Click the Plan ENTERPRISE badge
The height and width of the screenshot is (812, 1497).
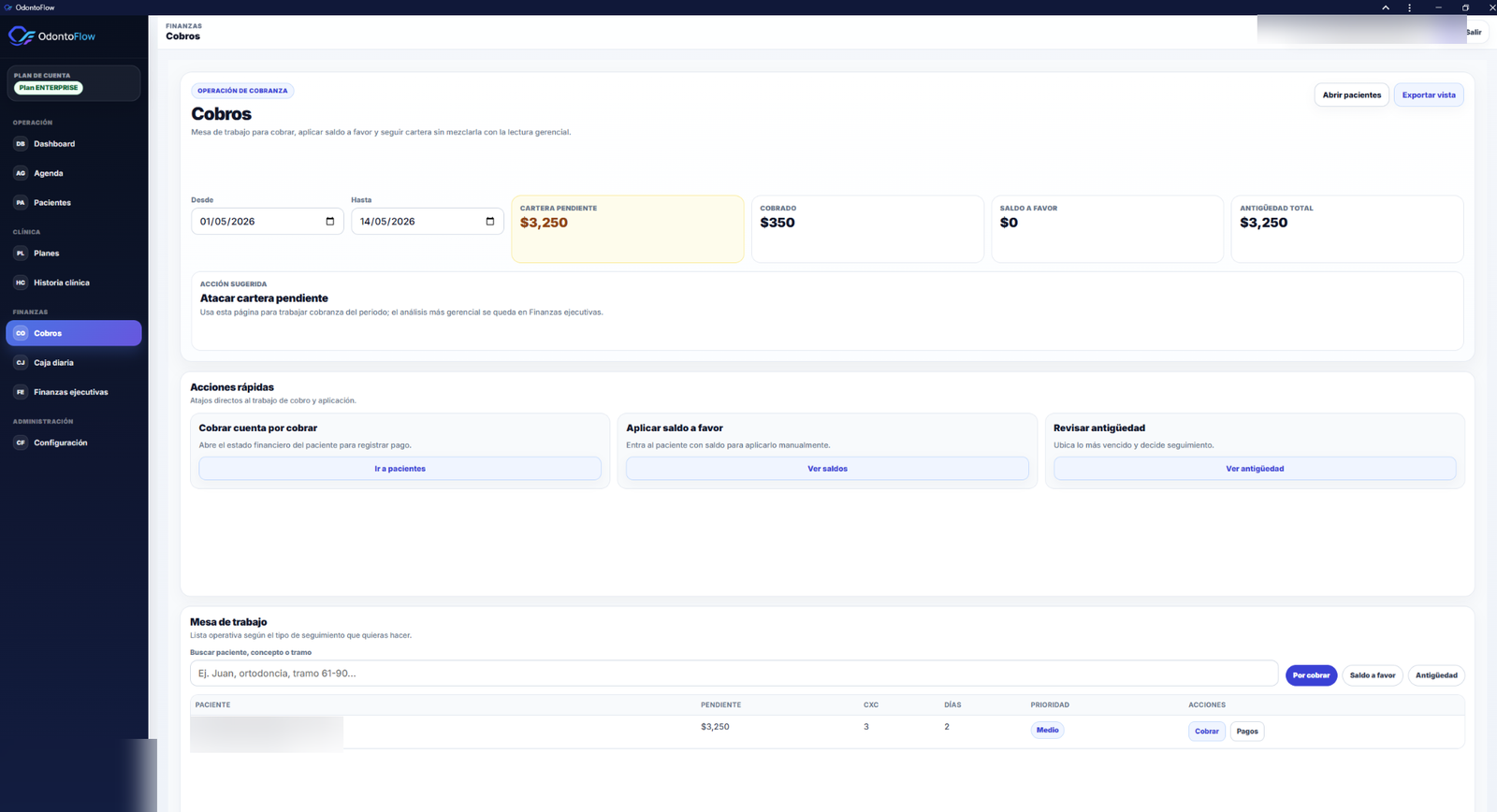tap(49, 88)
